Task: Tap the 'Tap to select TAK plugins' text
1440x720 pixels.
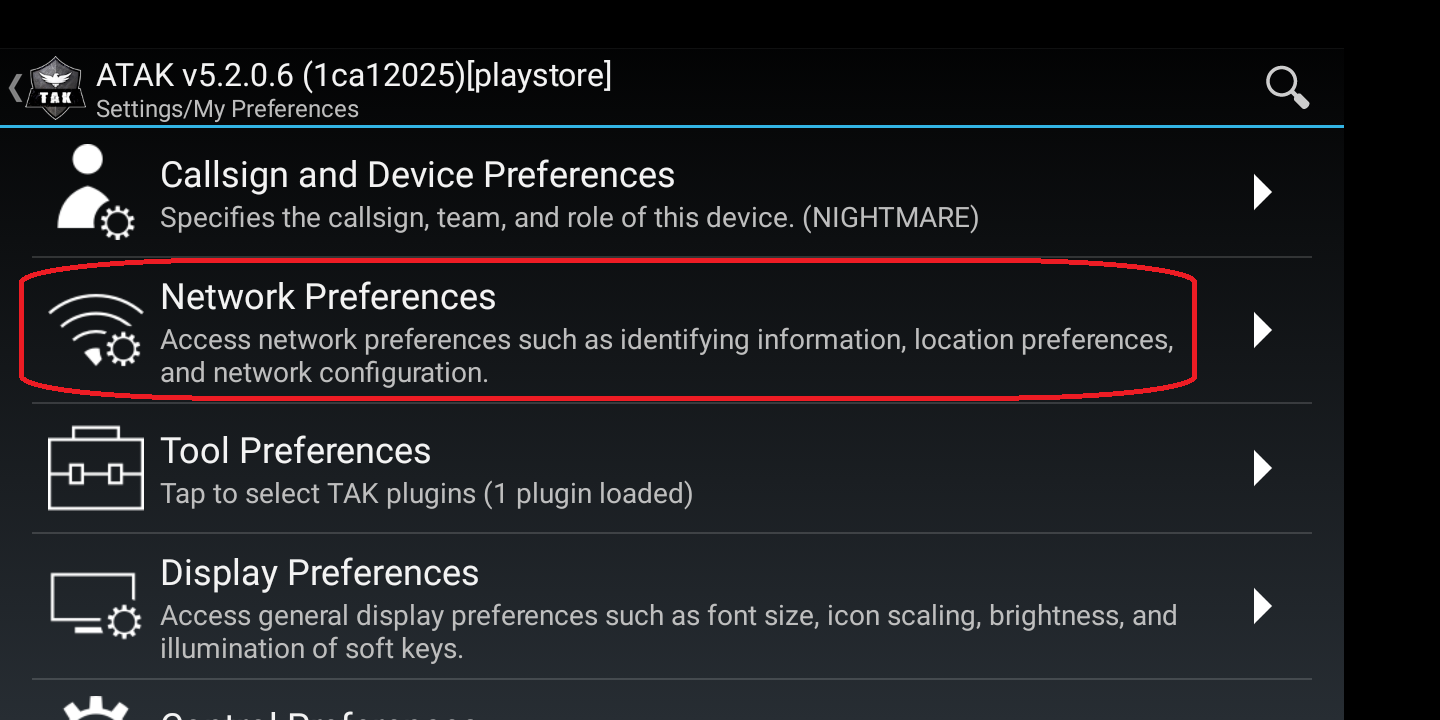Action: (x=426, y=493)
